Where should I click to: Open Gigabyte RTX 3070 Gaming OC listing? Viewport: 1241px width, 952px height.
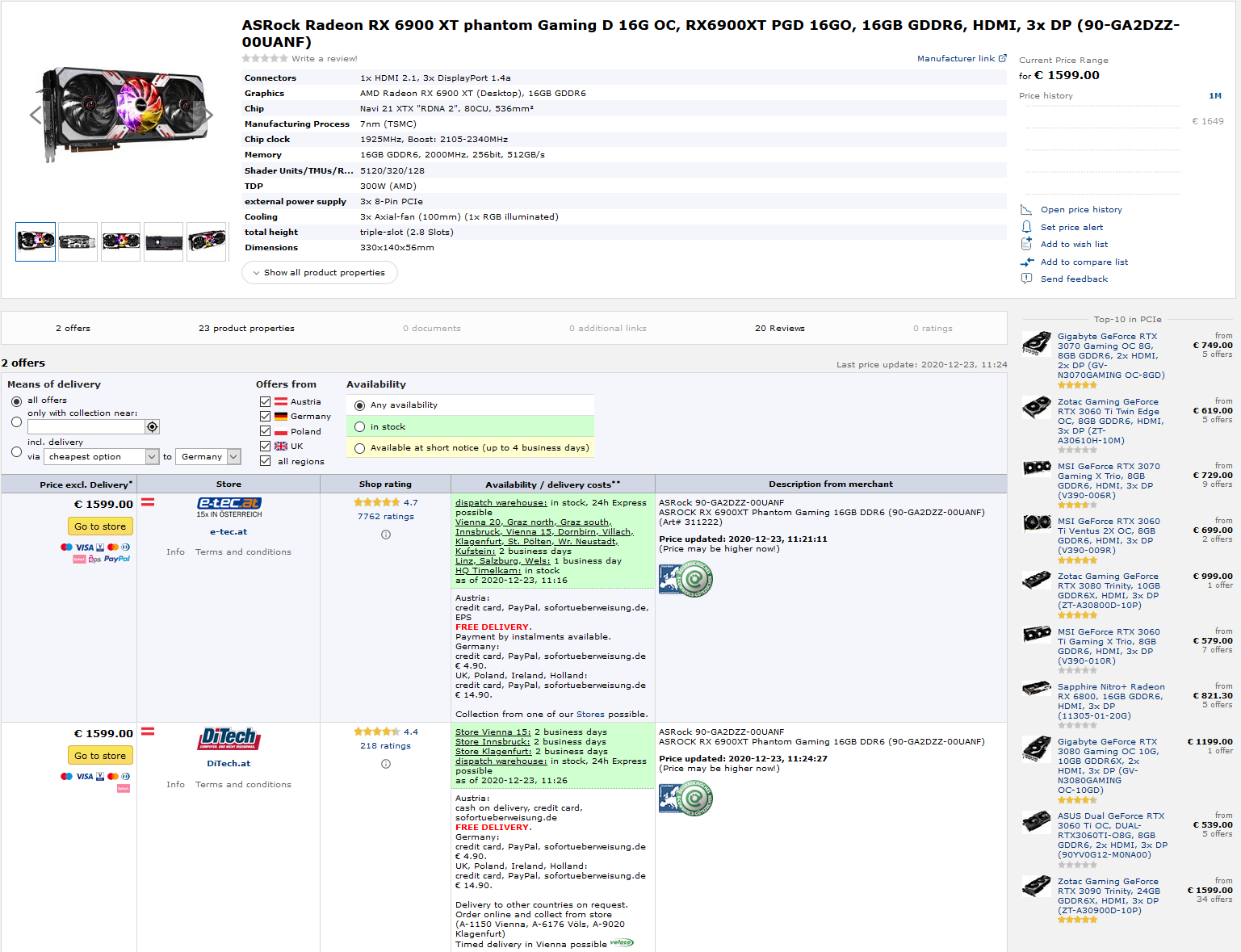[x=1111, y=356]
